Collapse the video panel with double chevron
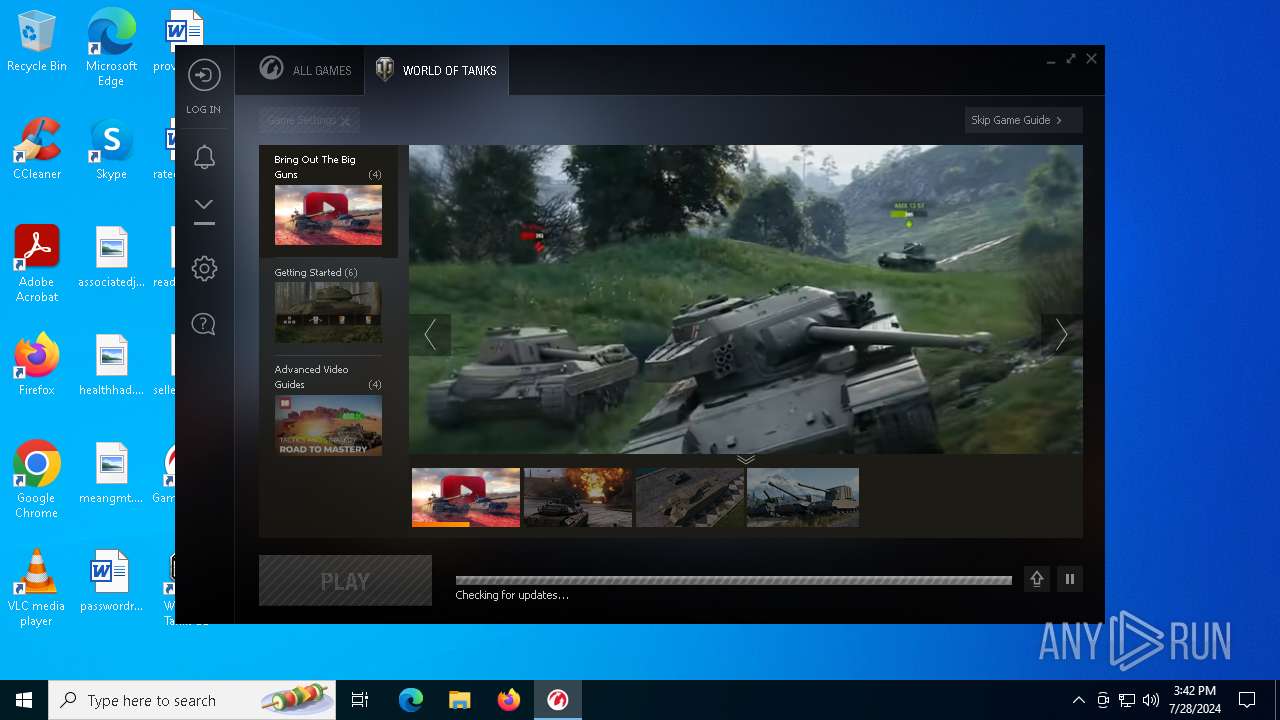Image resolution: width=1280 pixels, height=720 pixels. tap(746, 460)
